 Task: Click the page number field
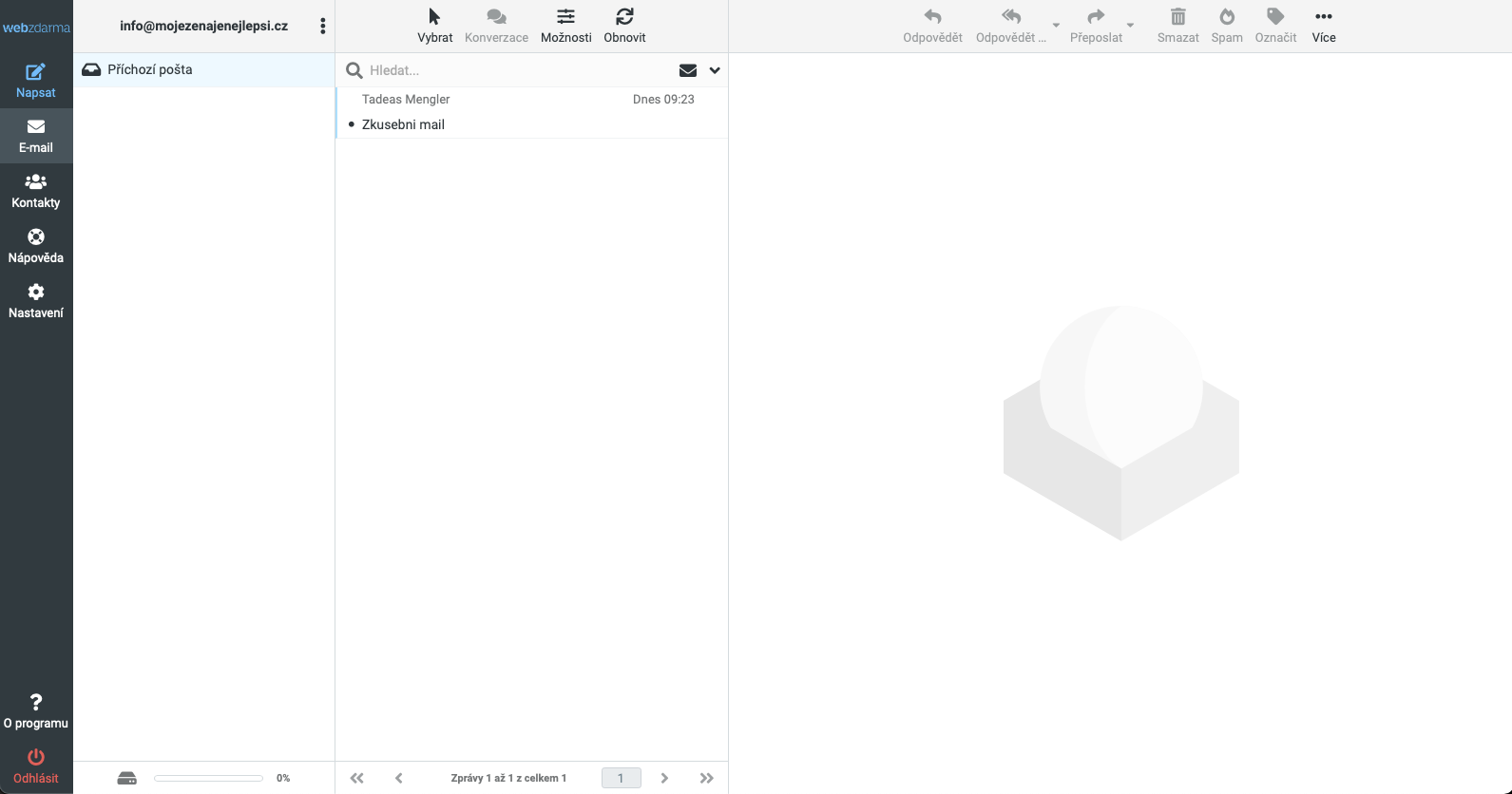pos(622,778)
